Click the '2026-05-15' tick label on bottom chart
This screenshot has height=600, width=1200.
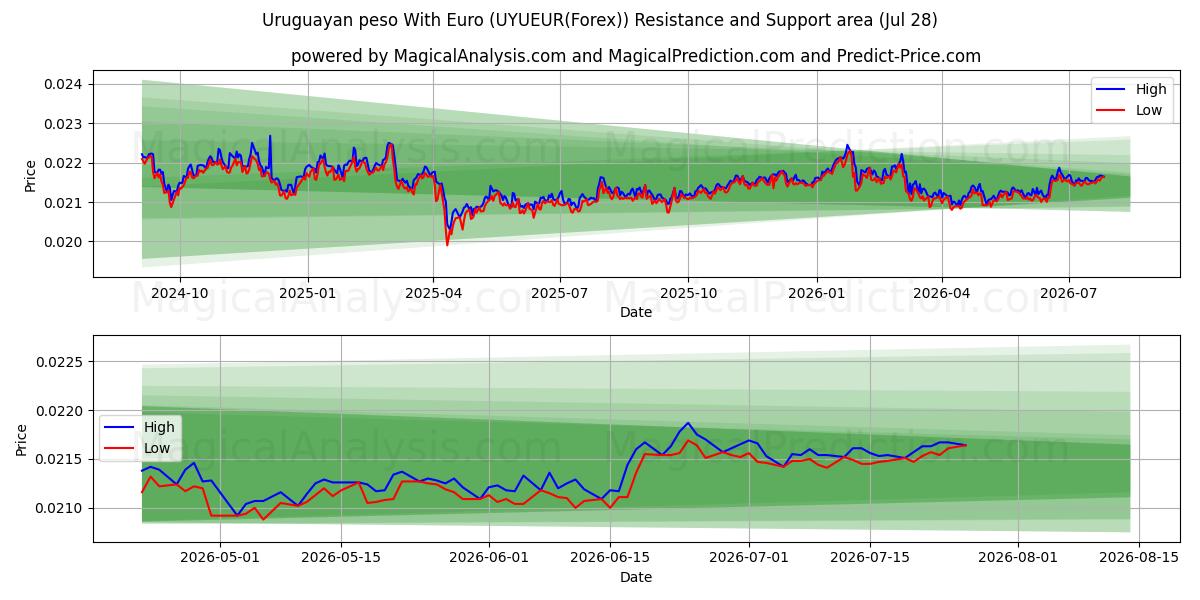(341, 558)
